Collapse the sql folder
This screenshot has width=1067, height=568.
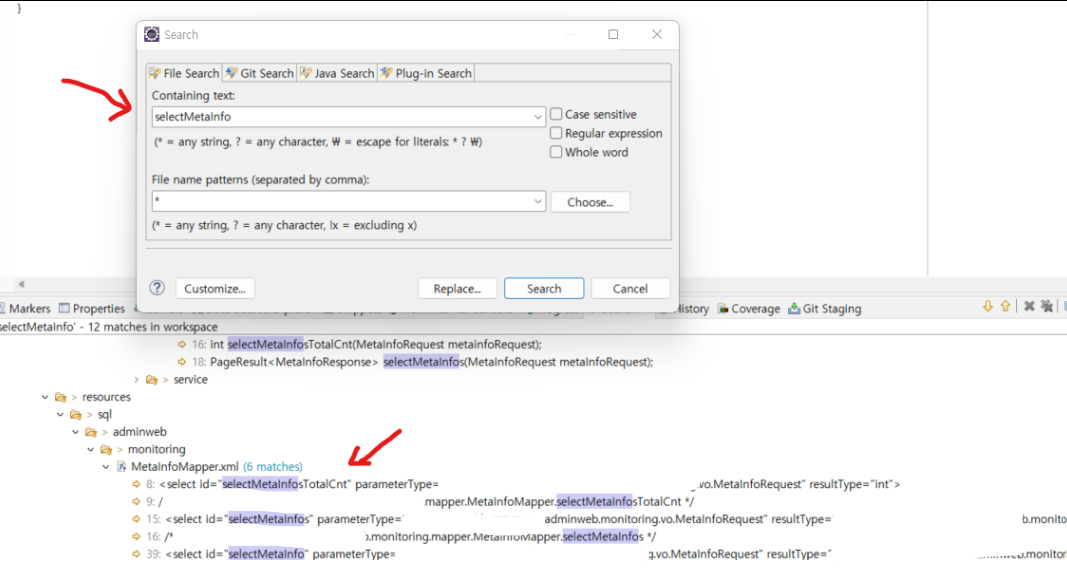[60, 415]
